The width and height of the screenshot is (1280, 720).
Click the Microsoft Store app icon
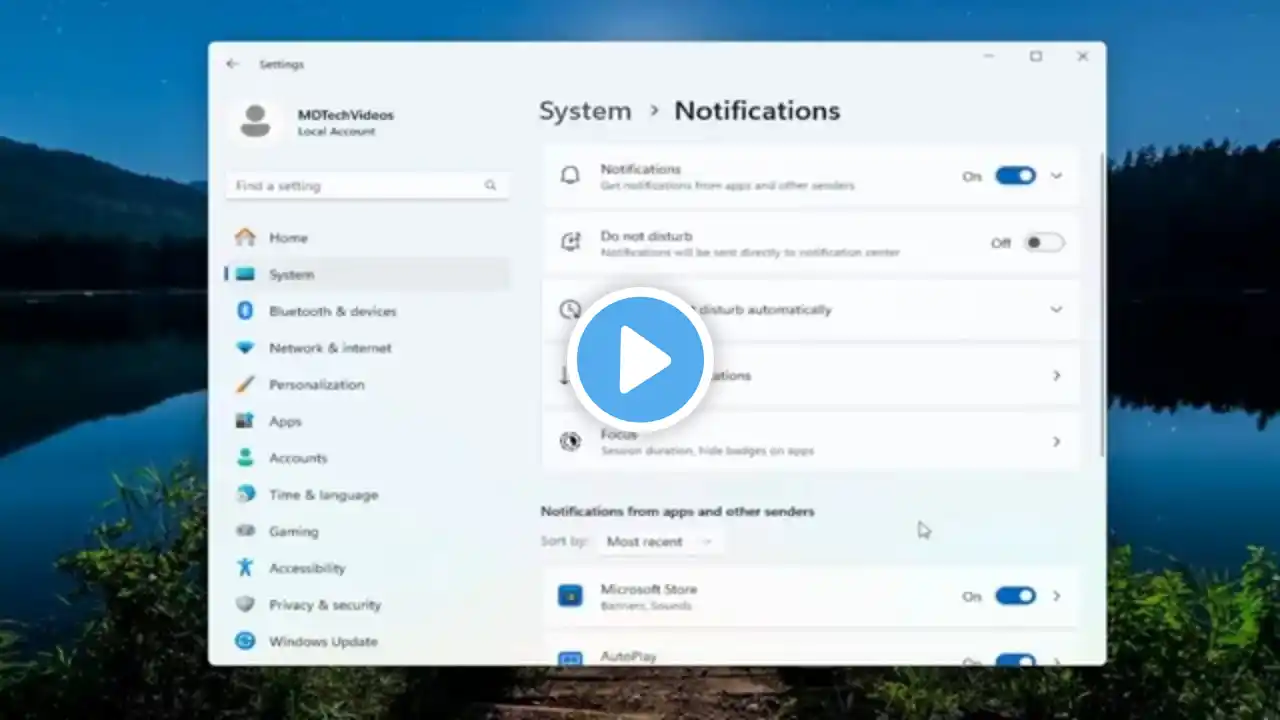[570, 596]
